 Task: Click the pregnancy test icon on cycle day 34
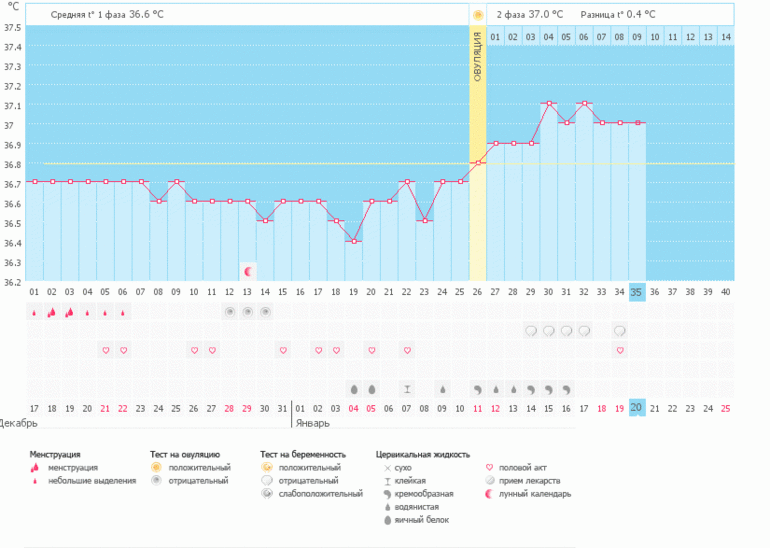tap(620, 331)
